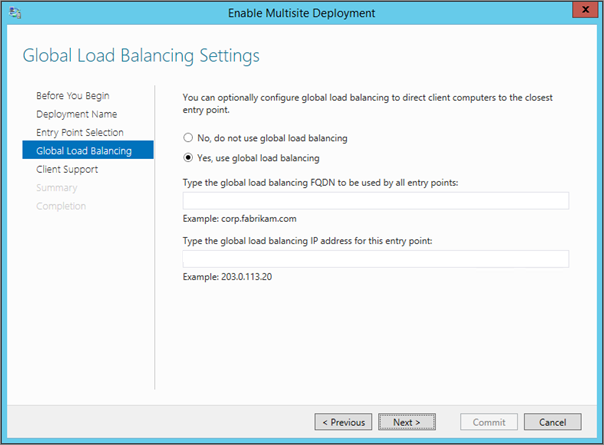Image resolution: width=604 pixels, height=445 pixels.
Task: Go to the Before You Begin step
Action: [x=73, y=96]
